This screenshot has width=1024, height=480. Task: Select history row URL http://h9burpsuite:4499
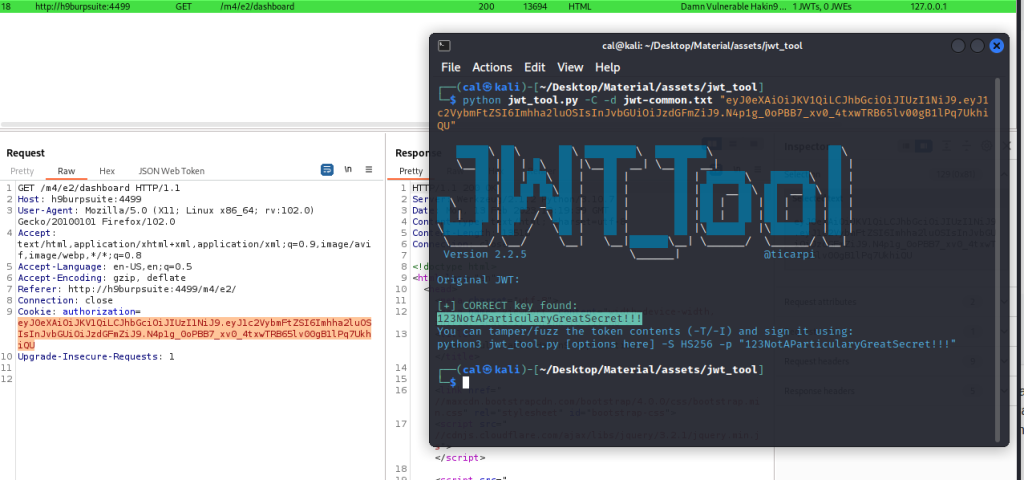[81, 7]
